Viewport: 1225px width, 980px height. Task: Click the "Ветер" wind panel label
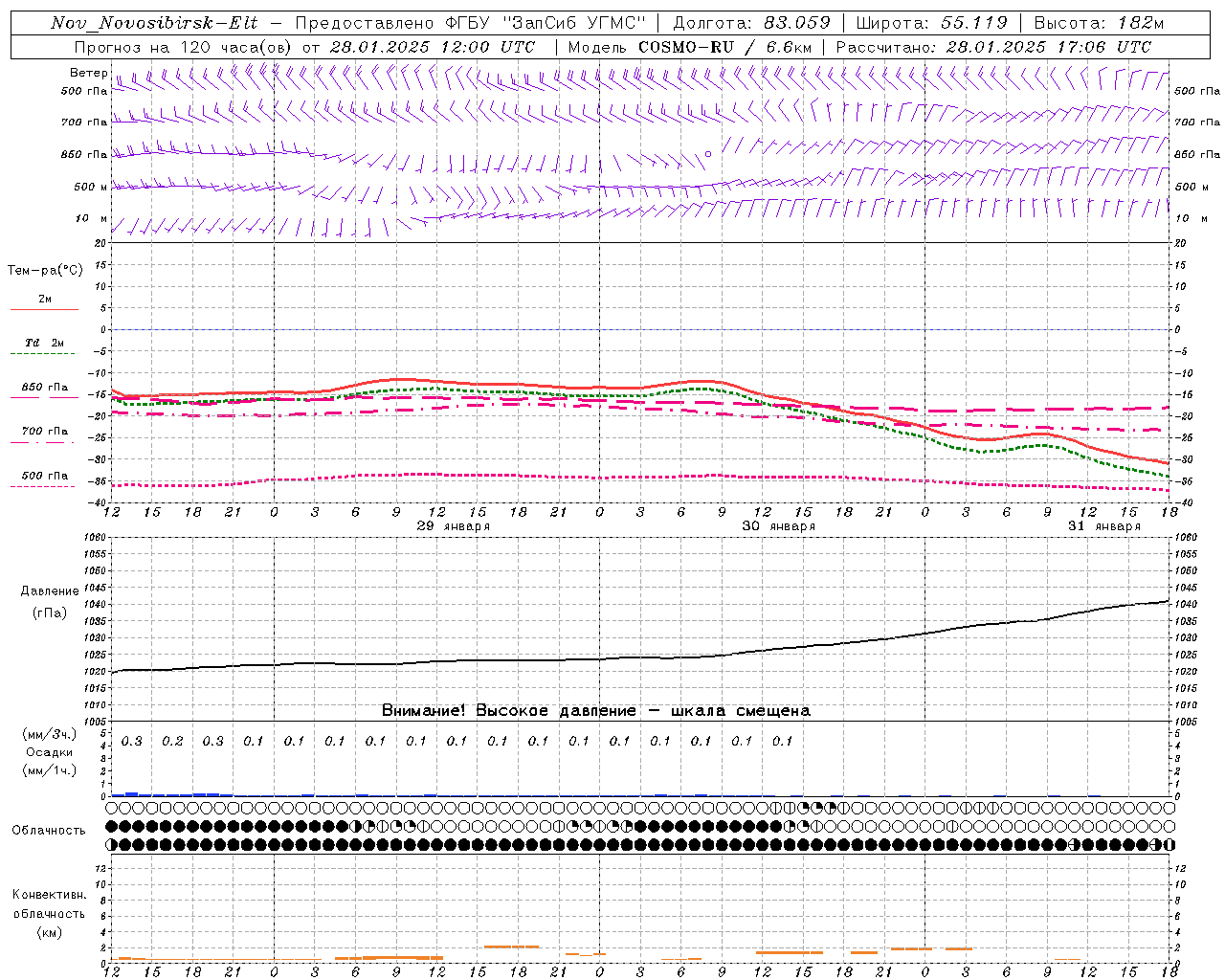click(x=88, y=73)
